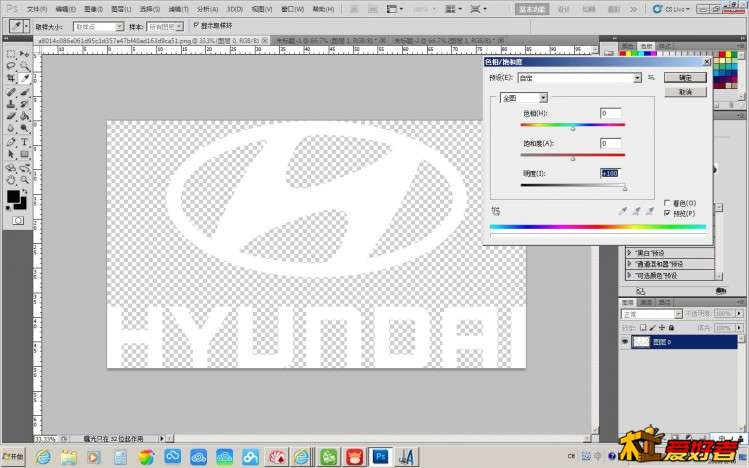Uncheck the 预览(P) preview checkbox
The width and height of the screenshot is (749, 468).
[x=667, y=213]
